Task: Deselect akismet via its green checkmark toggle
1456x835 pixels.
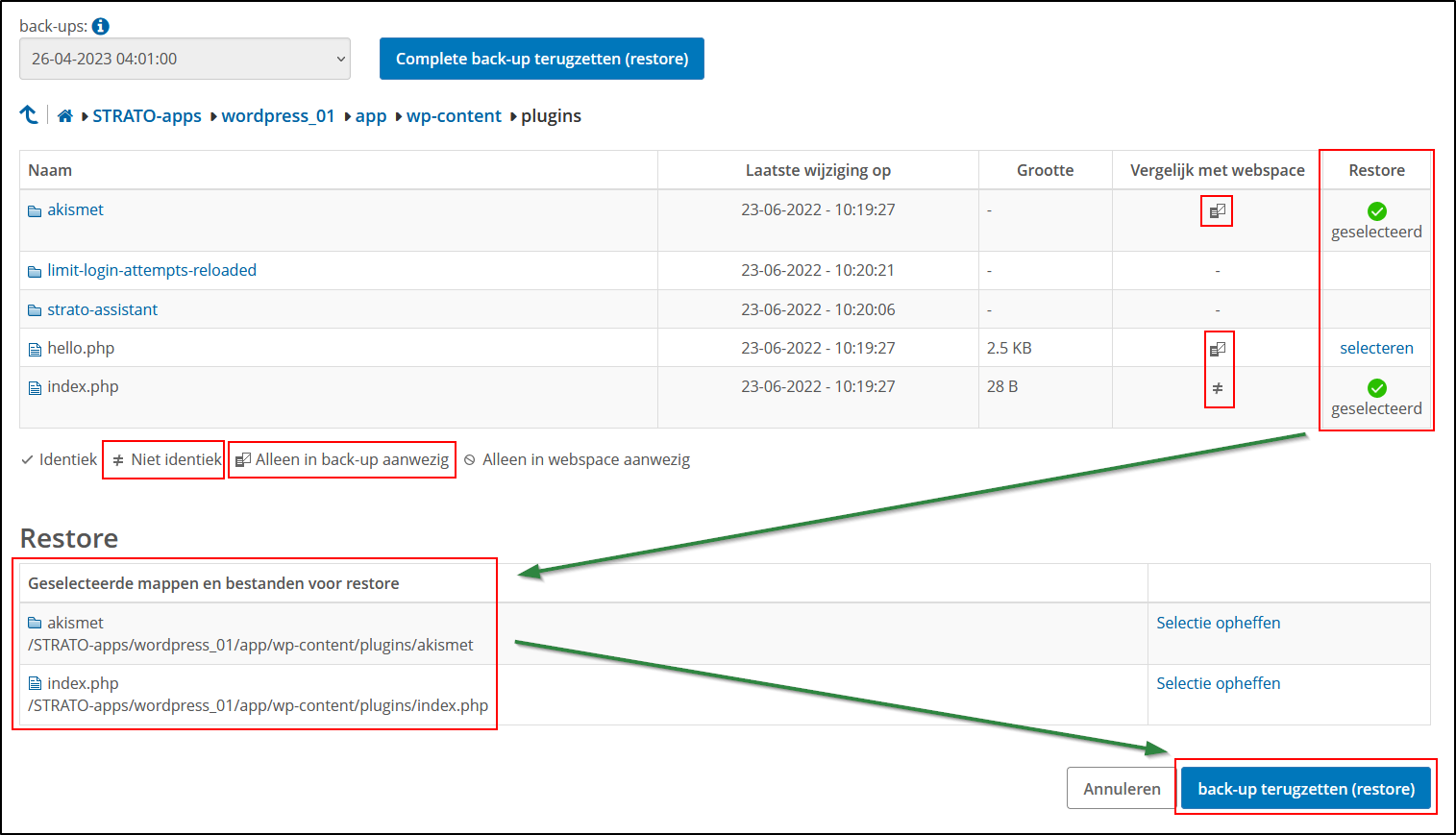Action: [1376, 210]
